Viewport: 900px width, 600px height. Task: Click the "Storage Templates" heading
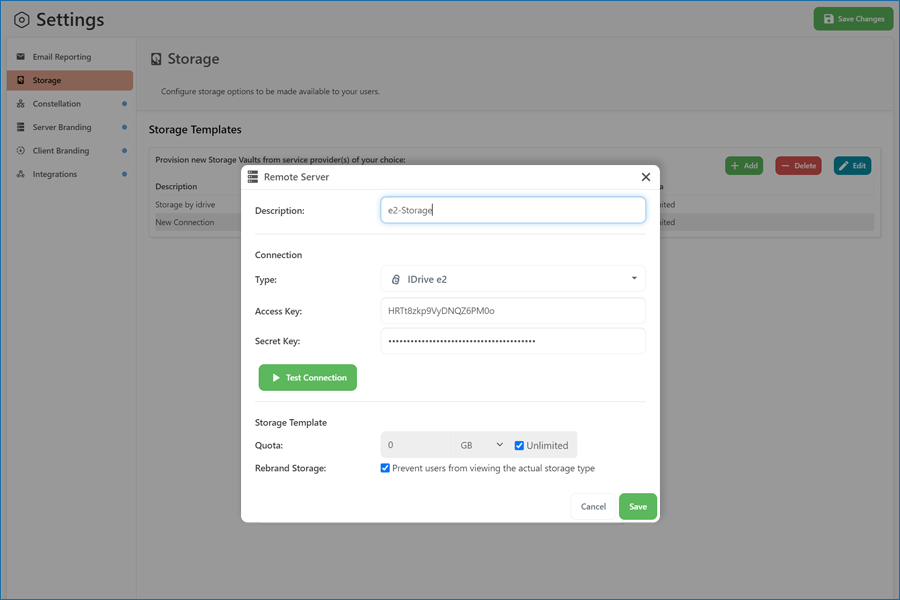point(195,130)
